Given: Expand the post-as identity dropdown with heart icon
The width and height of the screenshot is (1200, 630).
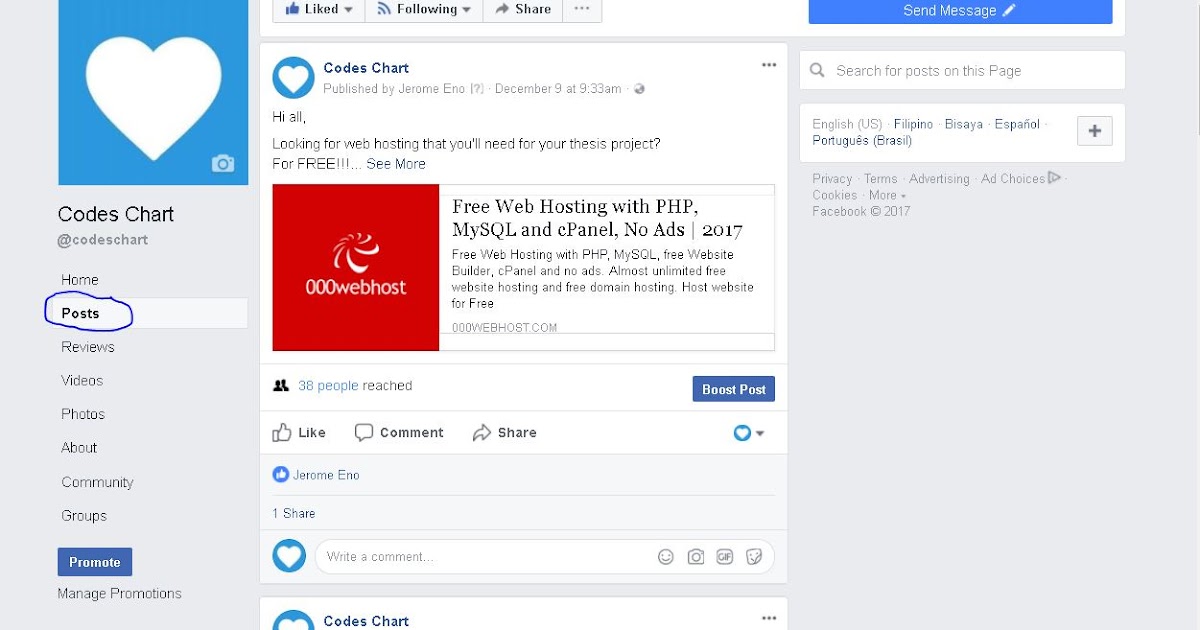Looking at the screenshot, I should click(749, 433).
